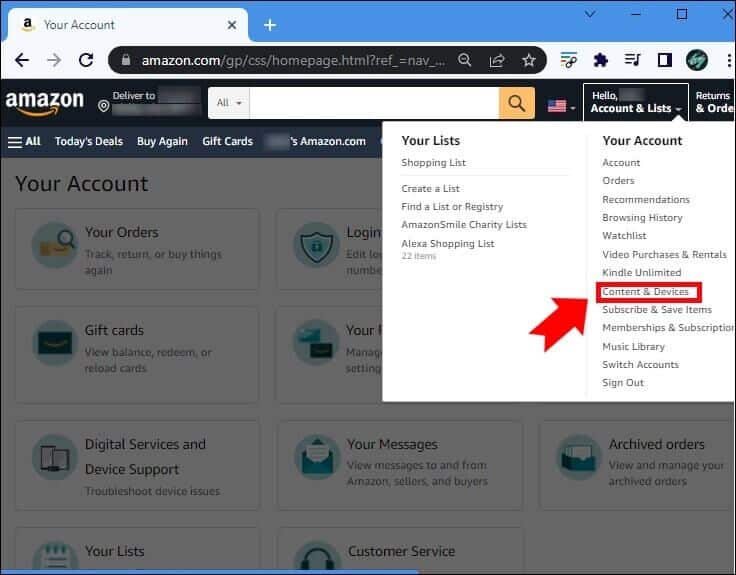Open Recommendations link
This screenshot has width=736, height=575.
[646, 199]
